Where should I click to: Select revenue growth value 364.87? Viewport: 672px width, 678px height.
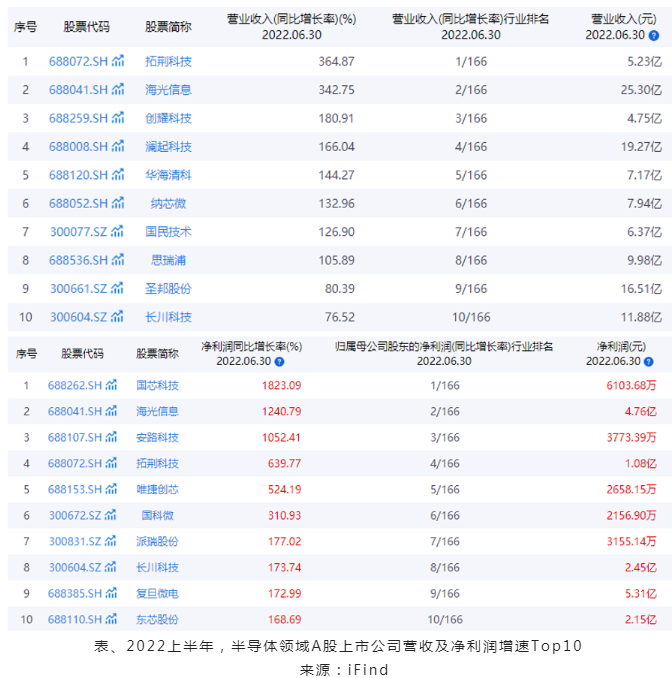pyautogui.click(x=336, y=61)
